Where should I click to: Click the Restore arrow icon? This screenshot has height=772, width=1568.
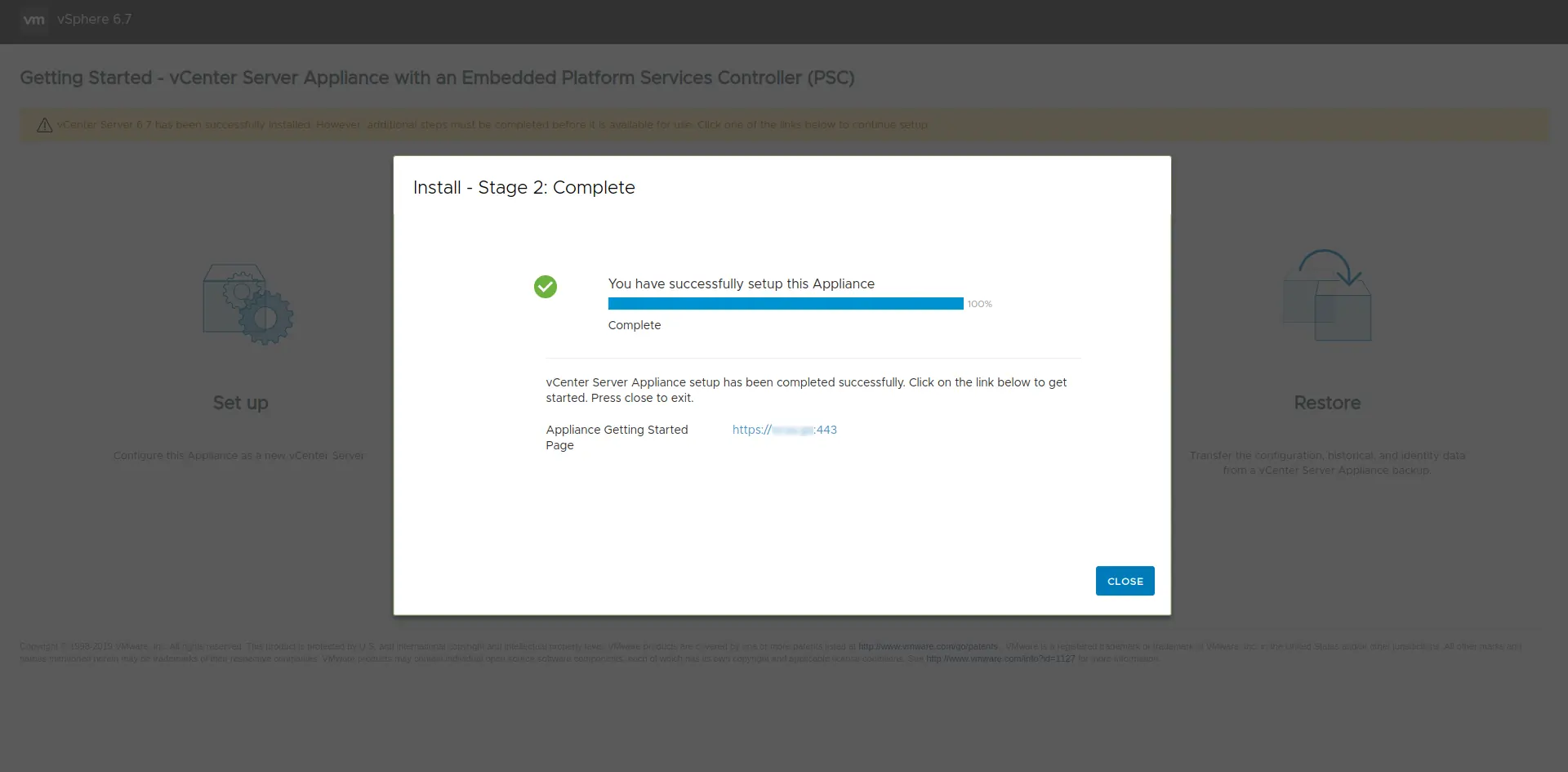tap(1327, 295)
